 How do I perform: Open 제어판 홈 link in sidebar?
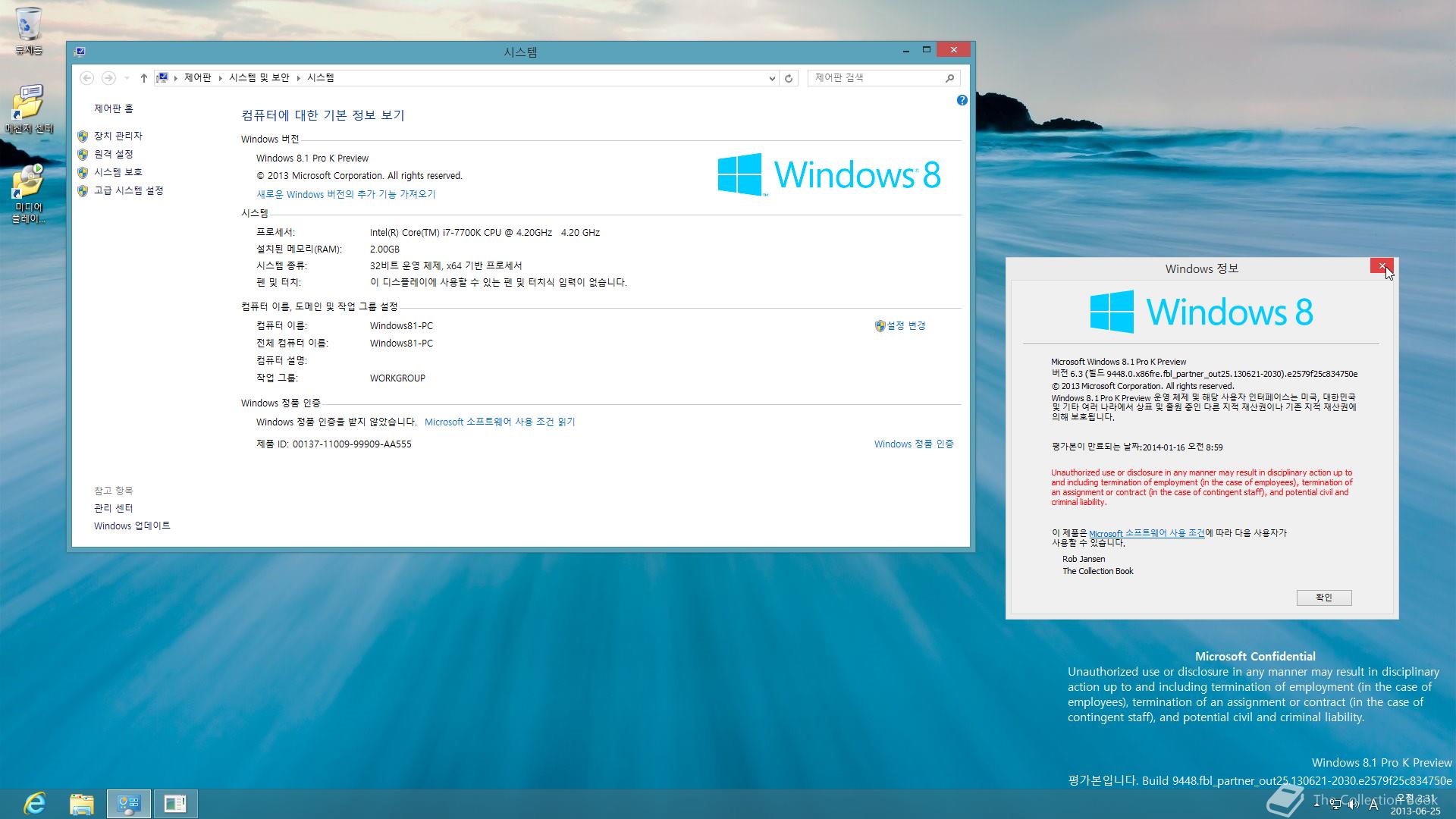pos(114,108)
